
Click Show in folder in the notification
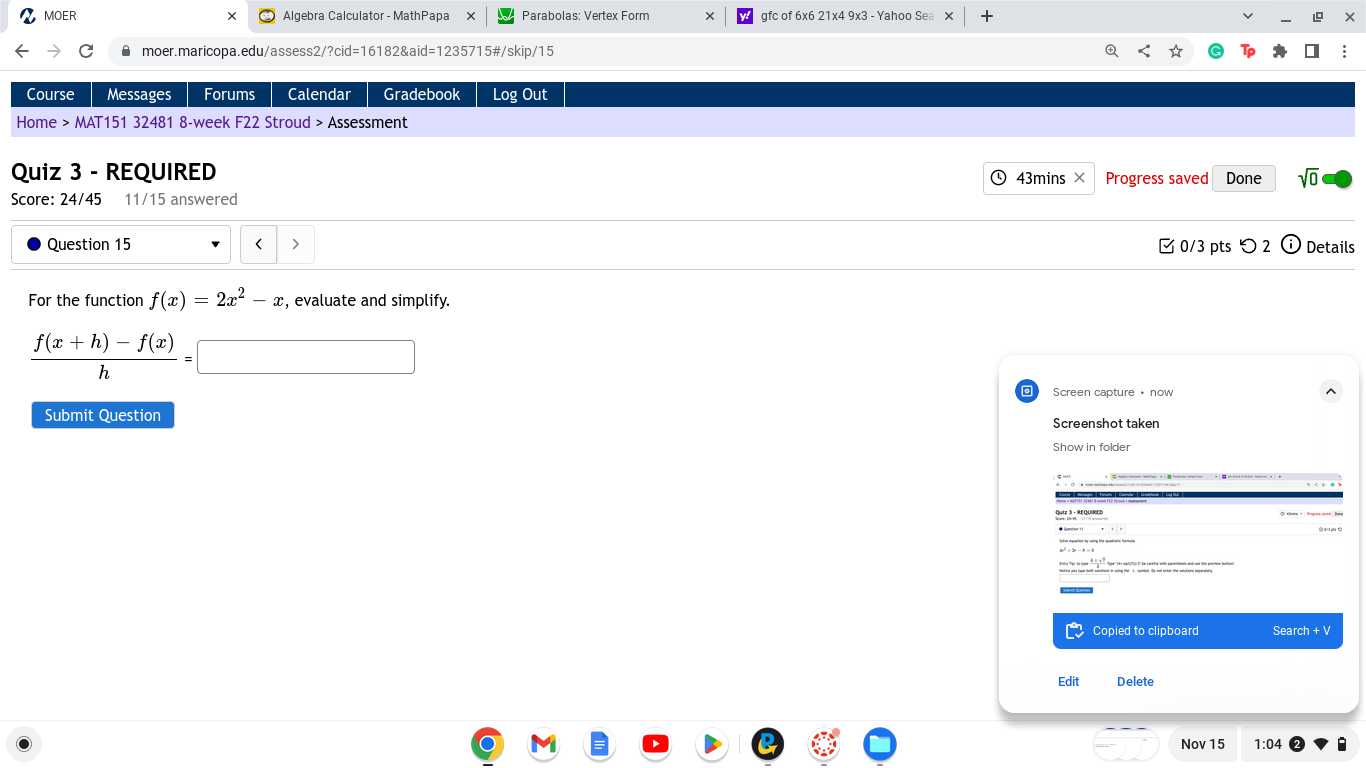coord(1092,447)
